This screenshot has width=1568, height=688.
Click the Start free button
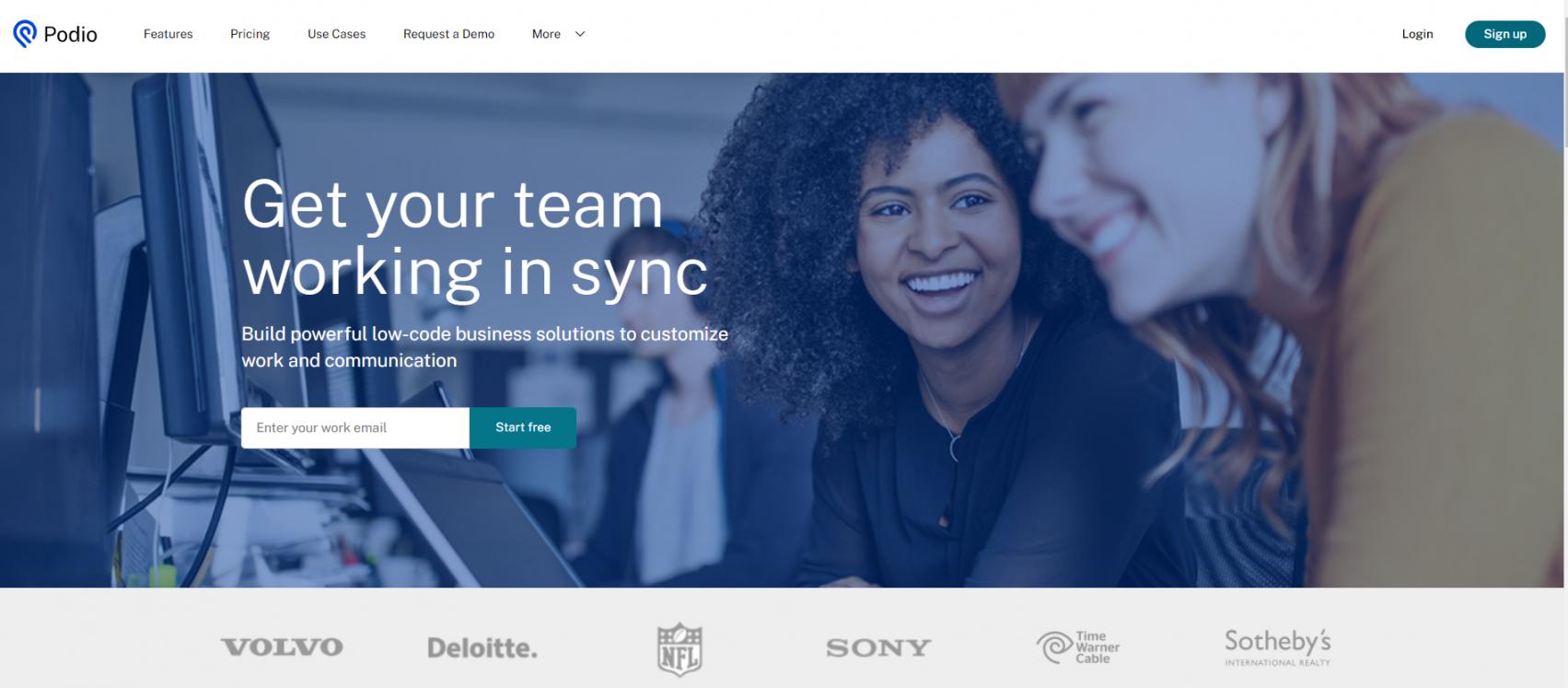(x=523, y=427)
